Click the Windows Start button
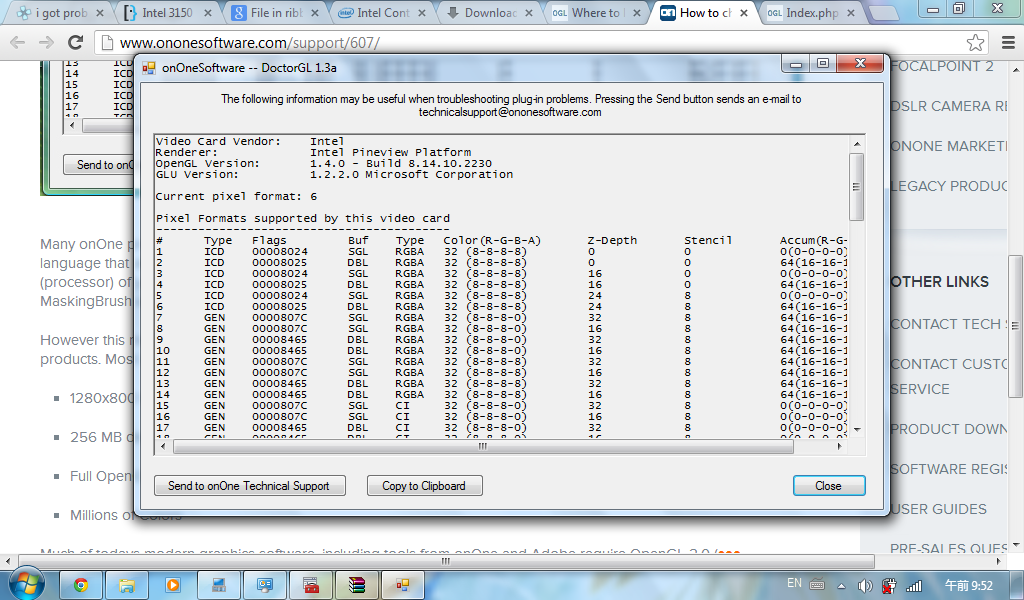 24,583
